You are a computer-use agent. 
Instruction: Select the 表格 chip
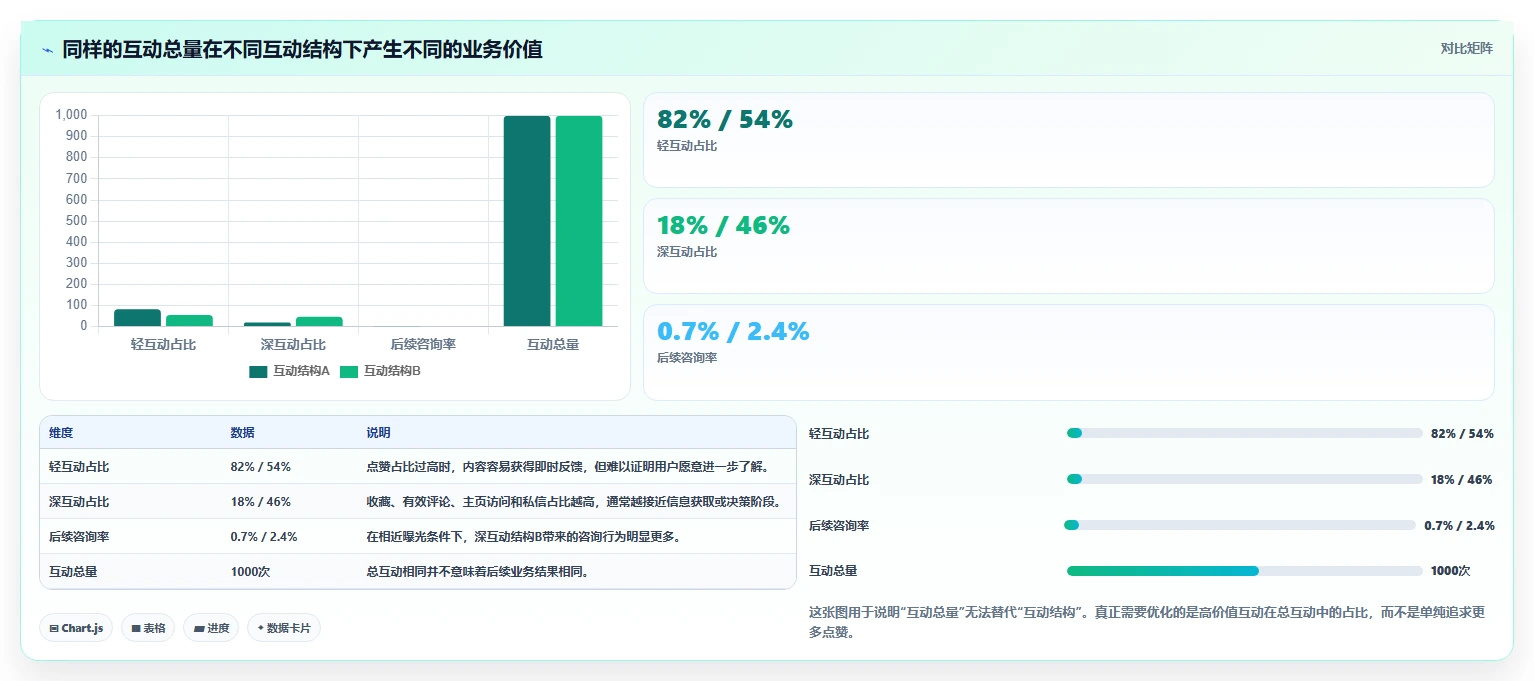tap(148, 628)
